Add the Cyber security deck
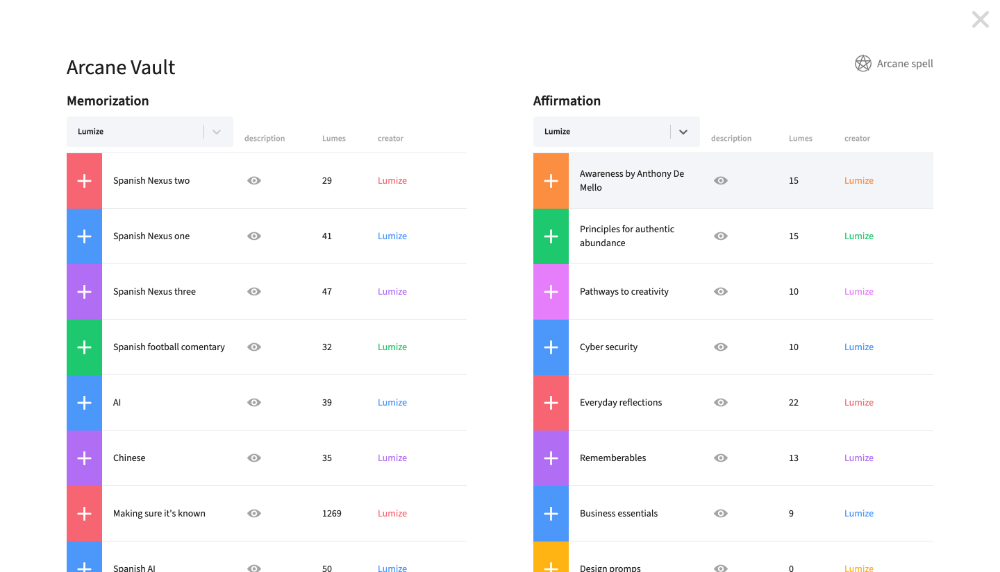 (551, 347)
